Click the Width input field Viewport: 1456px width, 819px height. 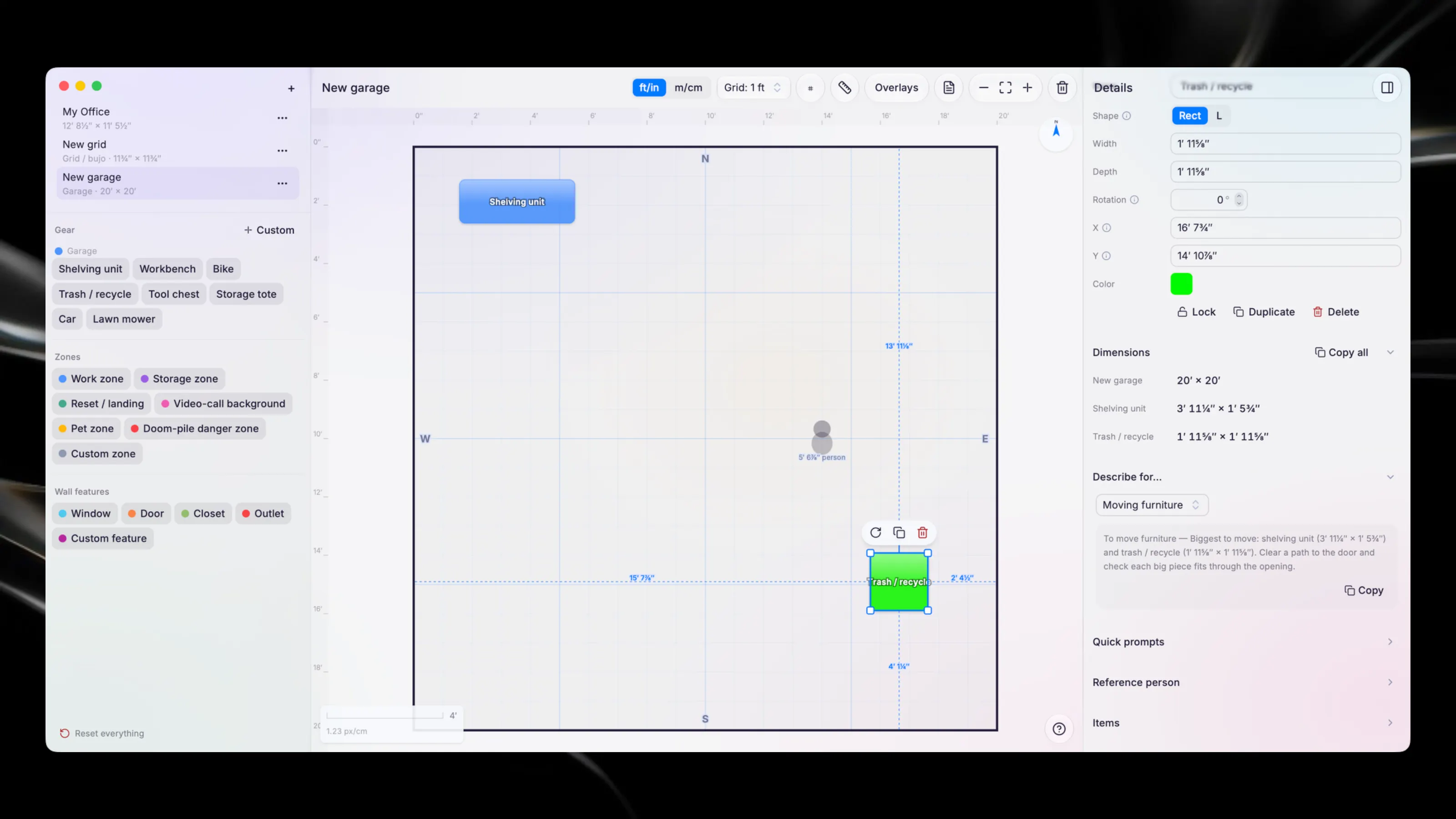point(1285,144)
